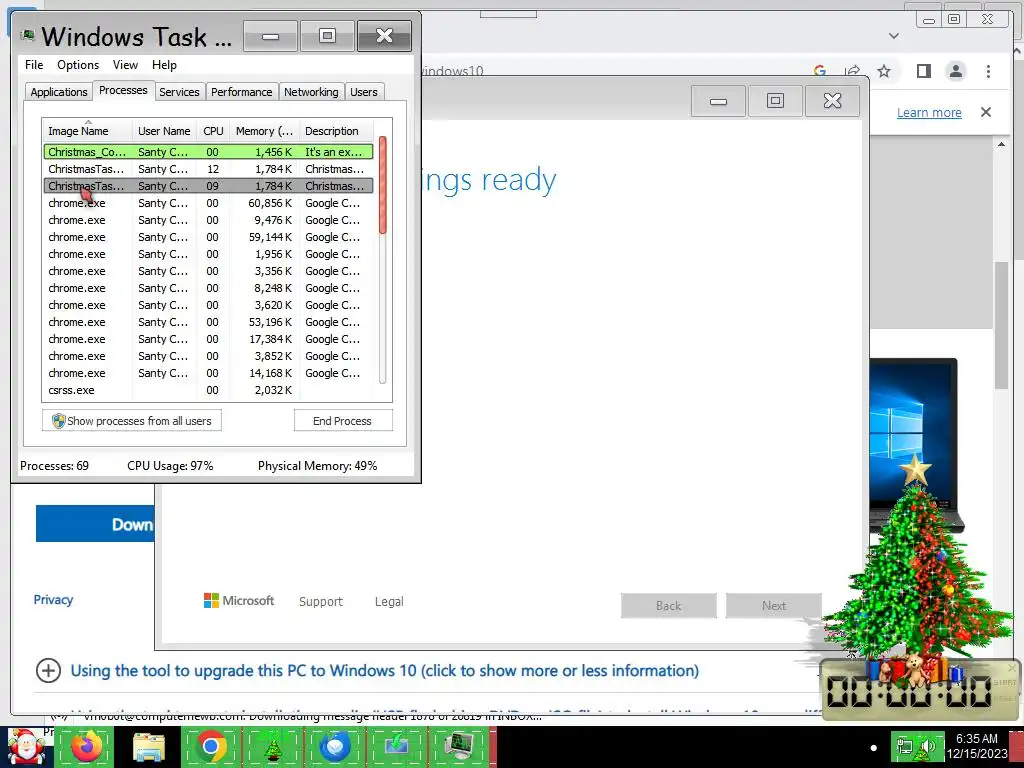The image size is (1024, 768).
Task: Click the Task Manager title bar icon
Action: pyautogui.click(x=27, y=35)
